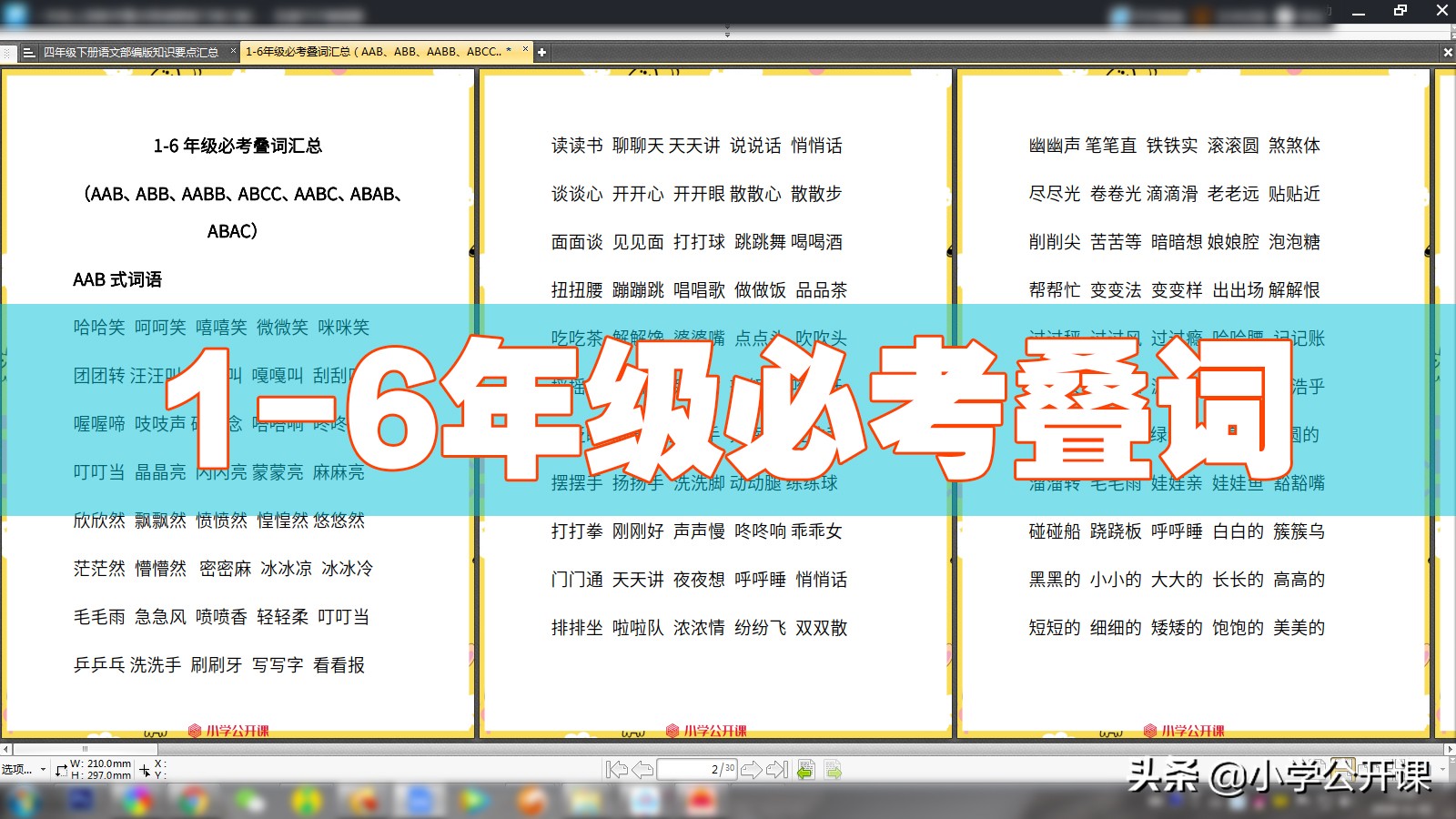This screenshot has width=1456, height=819.
Task: Open the 选项 dropdown in the status bar
Action: [24, 770]
